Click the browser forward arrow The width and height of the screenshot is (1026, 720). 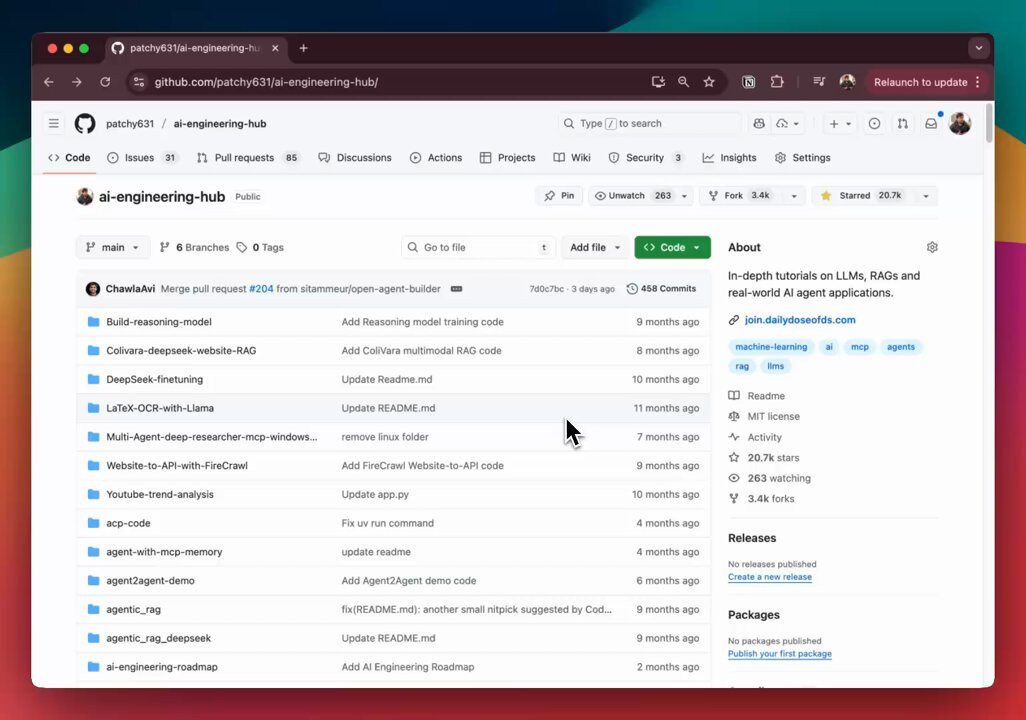coord(77,82)
